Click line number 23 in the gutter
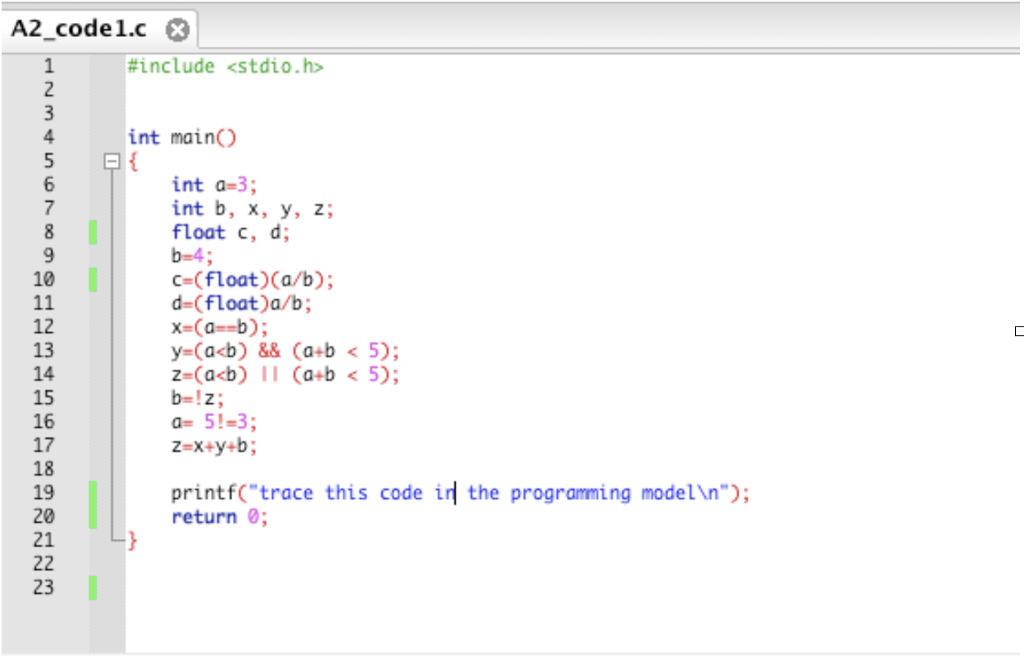1024x656 pixels. pos(44,587)
